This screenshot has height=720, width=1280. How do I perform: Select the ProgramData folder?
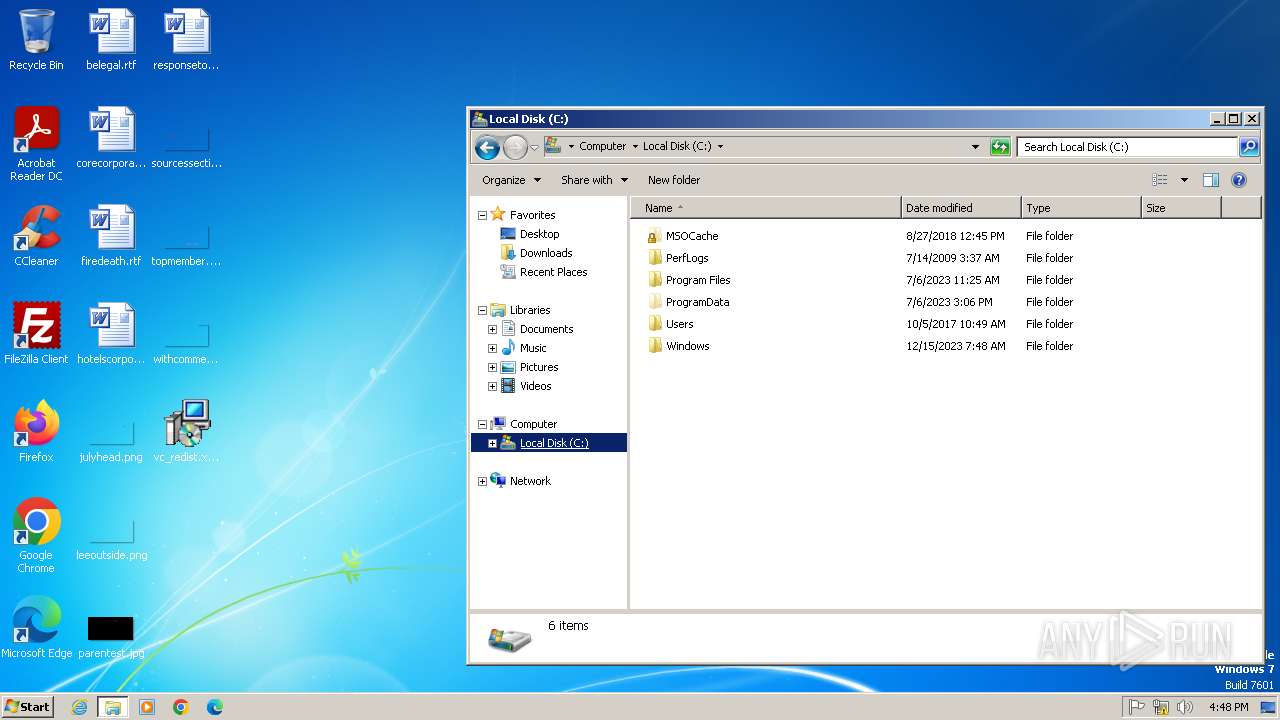(x=697, y=302)
